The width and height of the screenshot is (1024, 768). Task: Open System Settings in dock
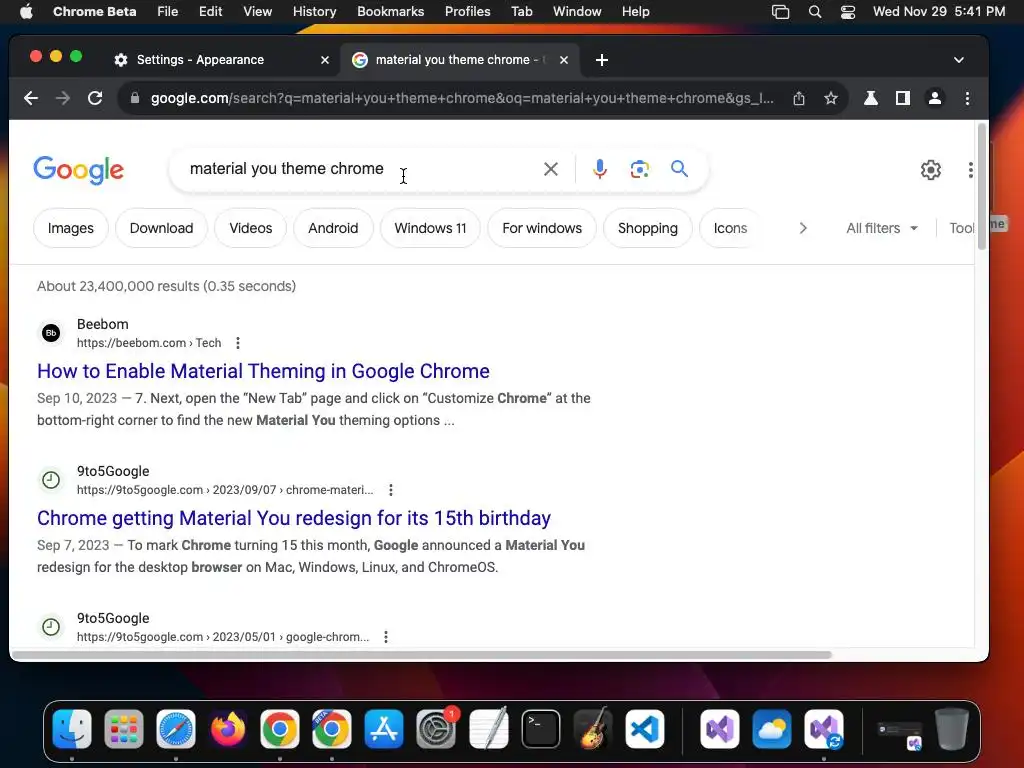[x=436, y=729]
